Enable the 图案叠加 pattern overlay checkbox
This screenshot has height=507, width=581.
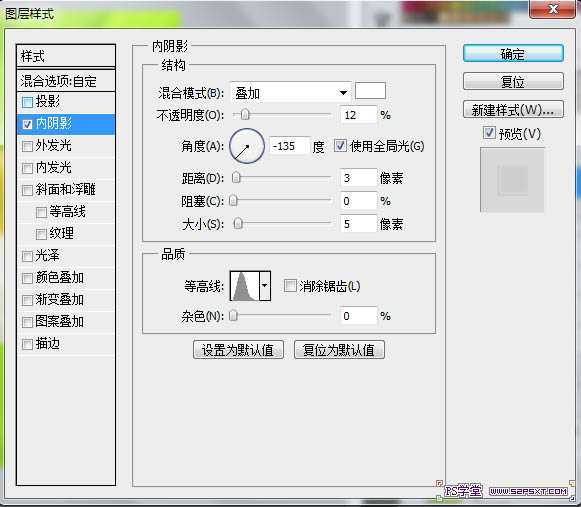click(x=27, y=322)
